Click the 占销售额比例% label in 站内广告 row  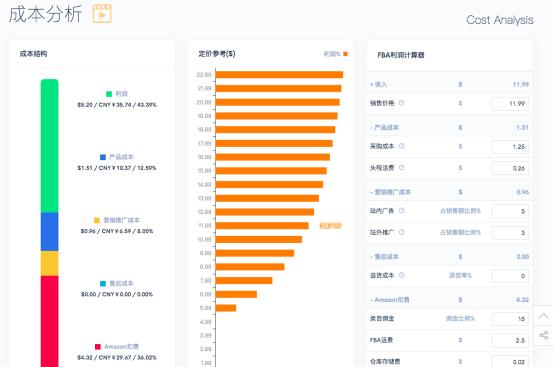460,211
